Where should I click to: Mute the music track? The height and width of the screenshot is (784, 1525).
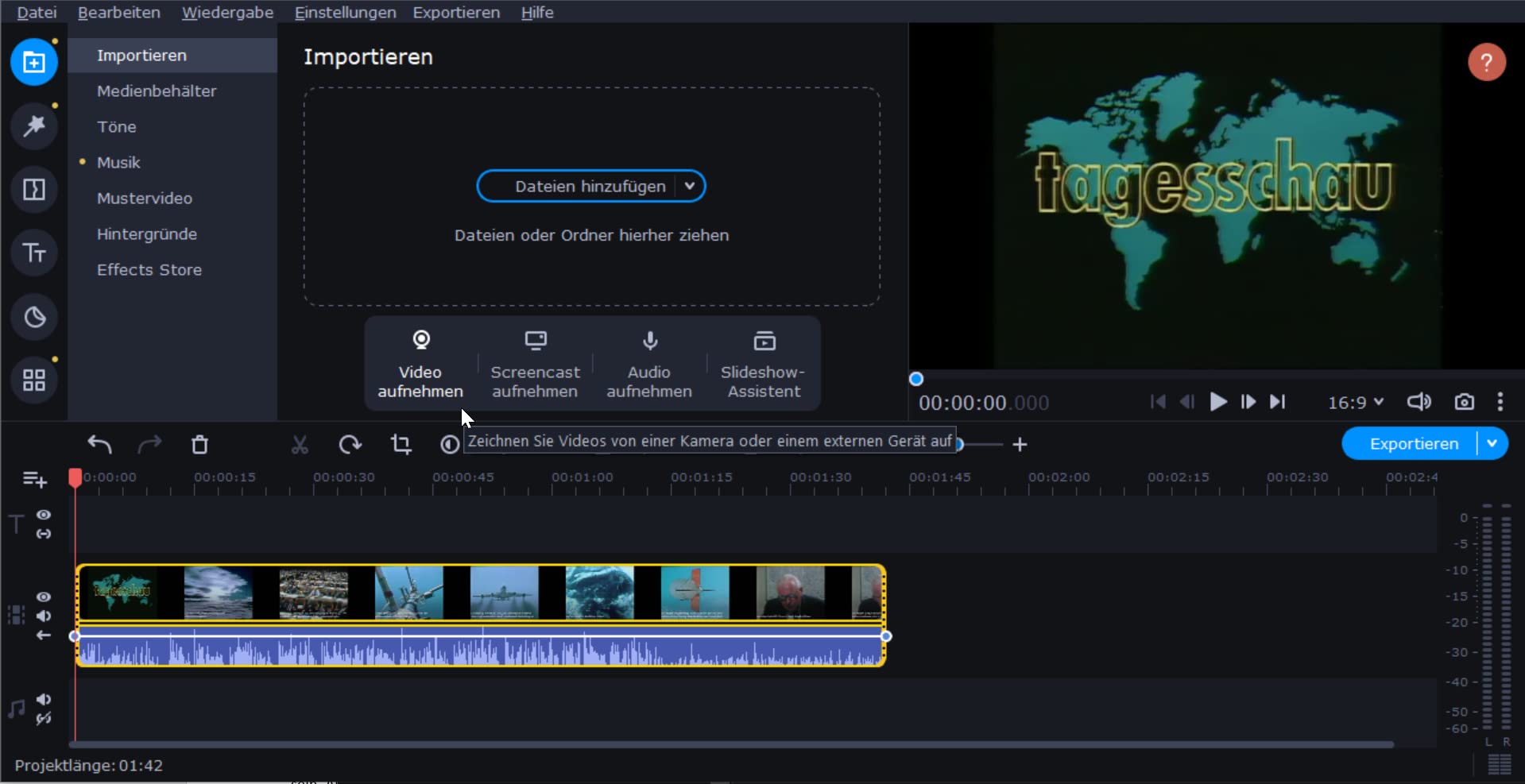click(x=44, y=699)
